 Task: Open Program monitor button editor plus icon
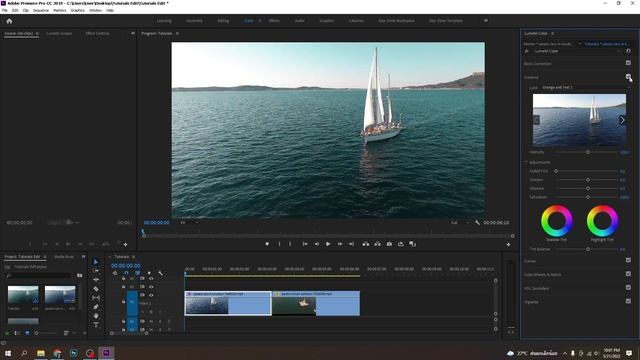(509, 244)
